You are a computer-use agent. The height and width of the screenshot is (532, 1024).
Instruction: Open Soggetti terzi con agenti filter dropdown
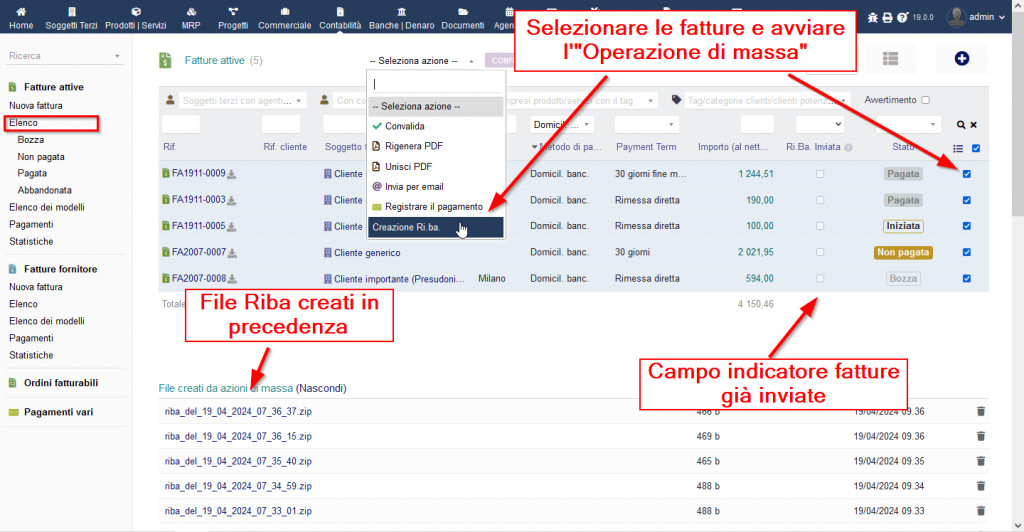(x=242, y=101)
